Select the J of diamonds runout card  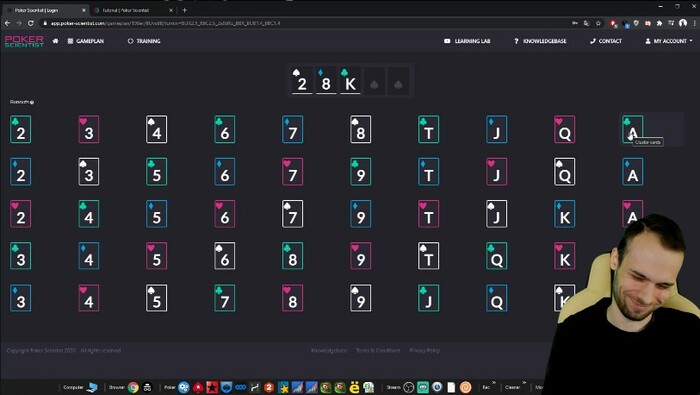click(x=496, y=129)
